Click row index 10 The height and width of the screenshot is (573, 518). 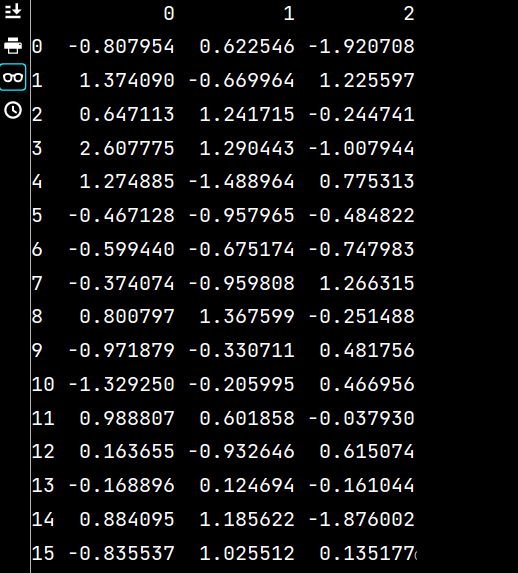pyautogui.click(x=43, y=384)
